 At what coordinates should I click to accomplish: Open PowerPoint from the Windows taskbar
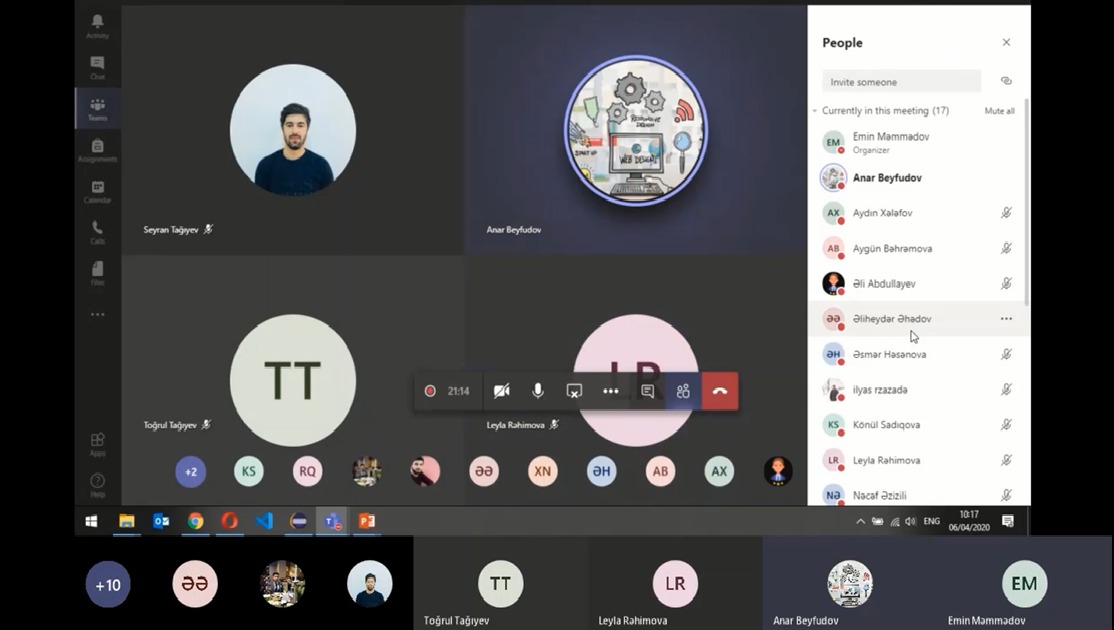pyautogui.click(x=367, y=521)
